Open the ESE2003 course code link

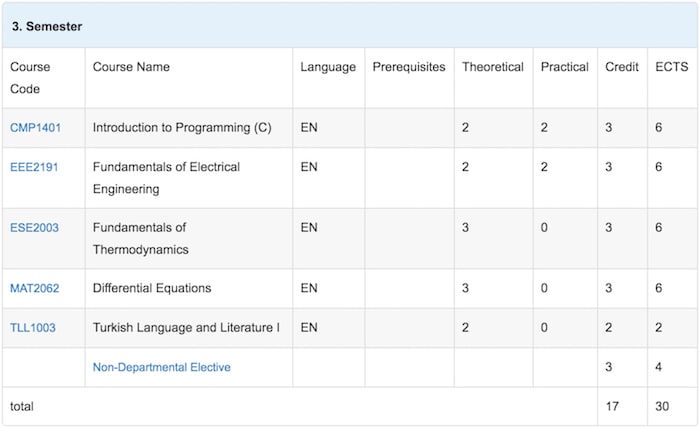pos(34,228)
